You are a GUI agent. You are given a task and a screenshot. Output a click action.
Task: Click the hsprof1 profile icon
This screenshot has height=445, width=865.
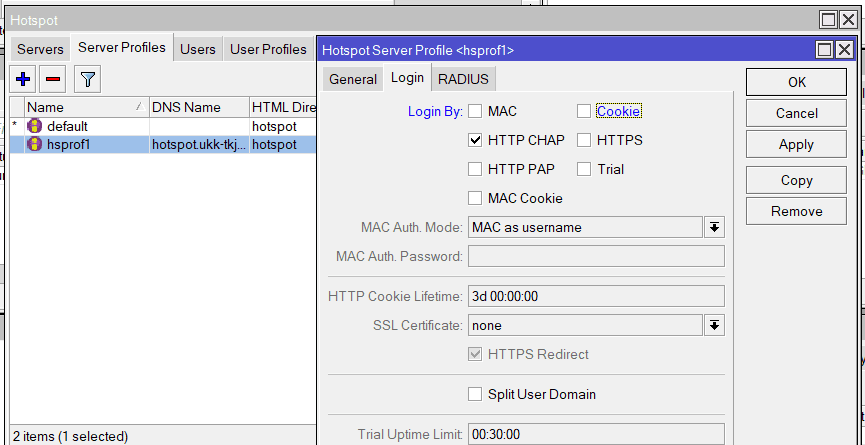35,144
